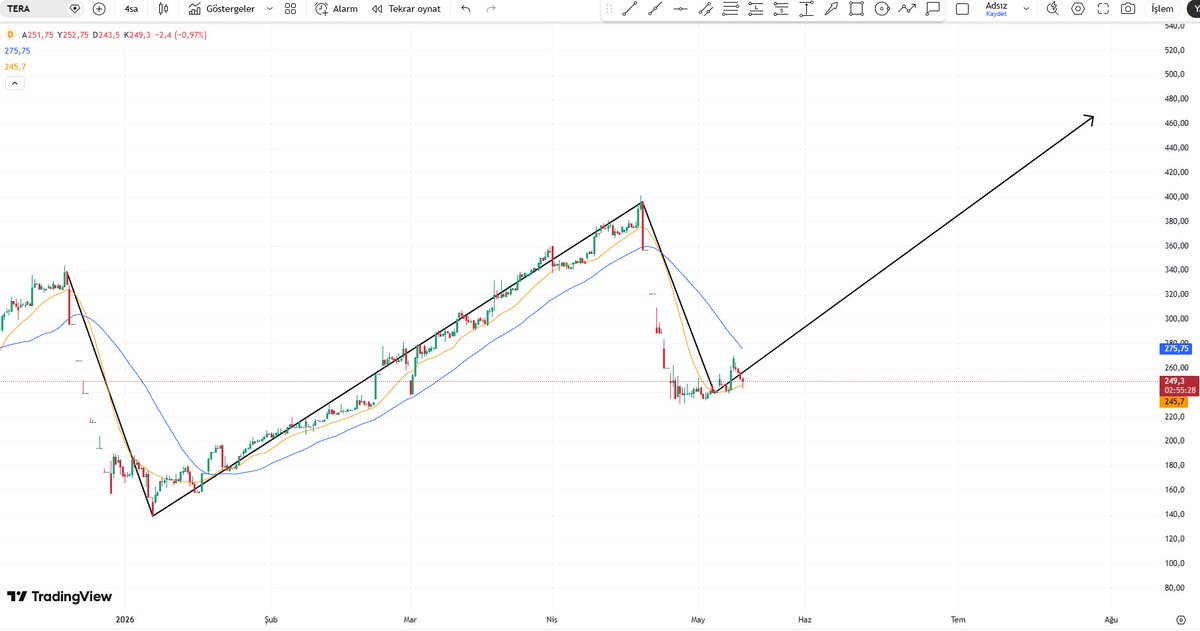Open the quick search magnifier icon
The height and width of the screenshot is (631, 1200).
click(1052, 8)
